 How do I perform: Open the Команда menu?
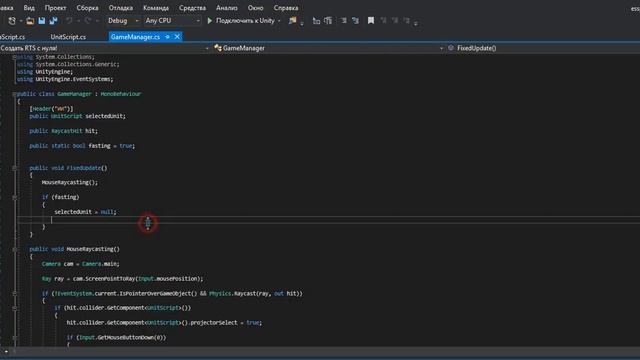(156, 8)
